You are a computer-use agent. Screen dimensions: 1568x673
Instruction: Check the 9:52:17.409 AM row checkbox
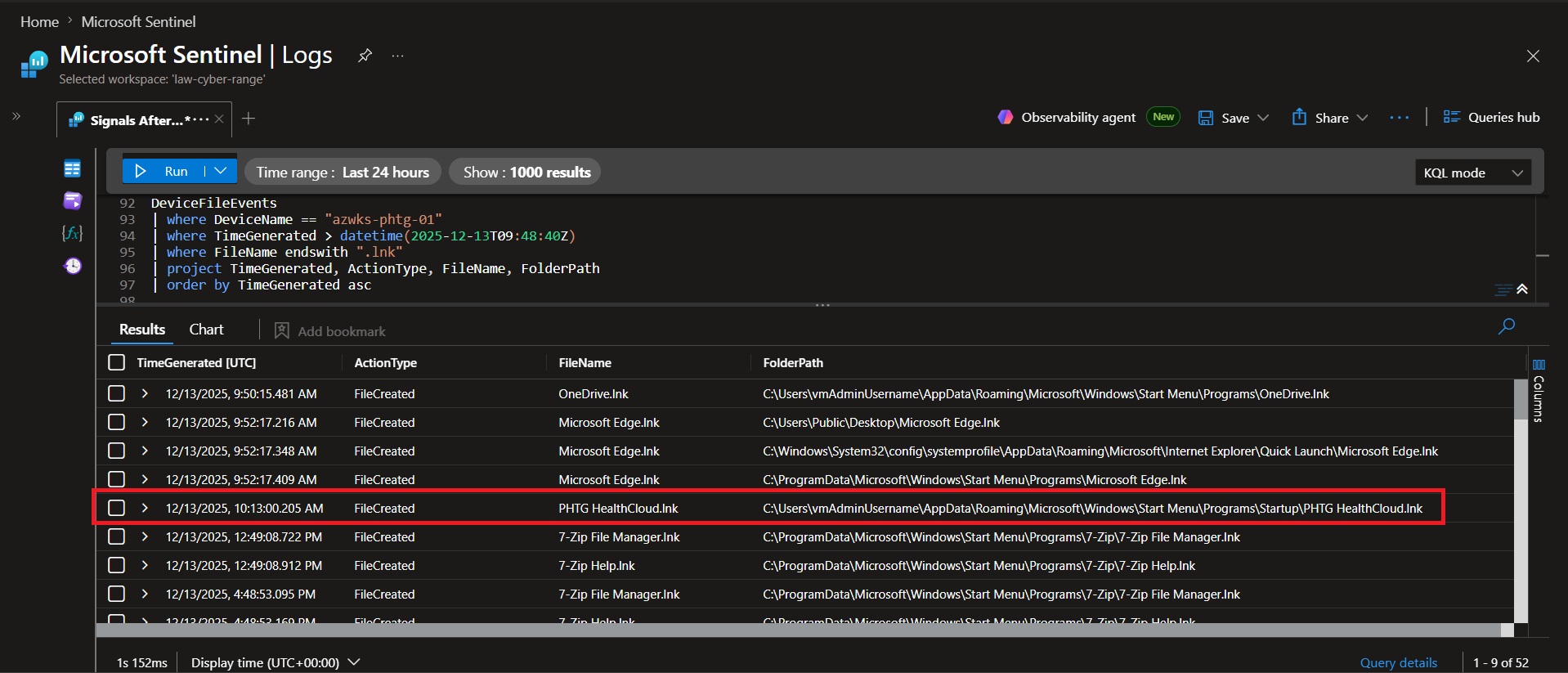point(117,479)
